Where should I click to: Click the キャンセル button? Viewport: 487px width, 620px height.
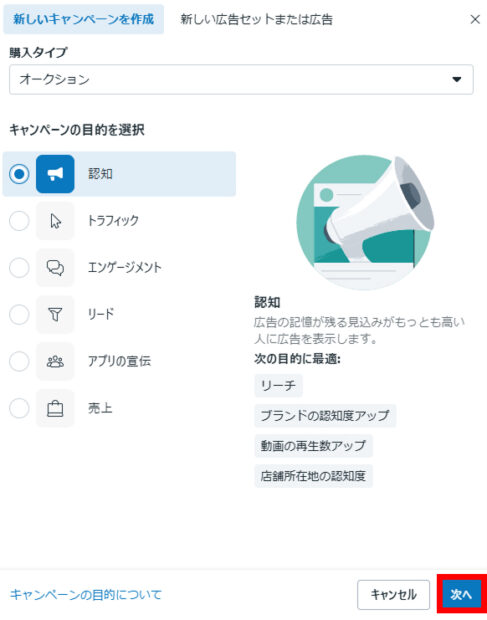pyautogui.click(x=393, y=595)
